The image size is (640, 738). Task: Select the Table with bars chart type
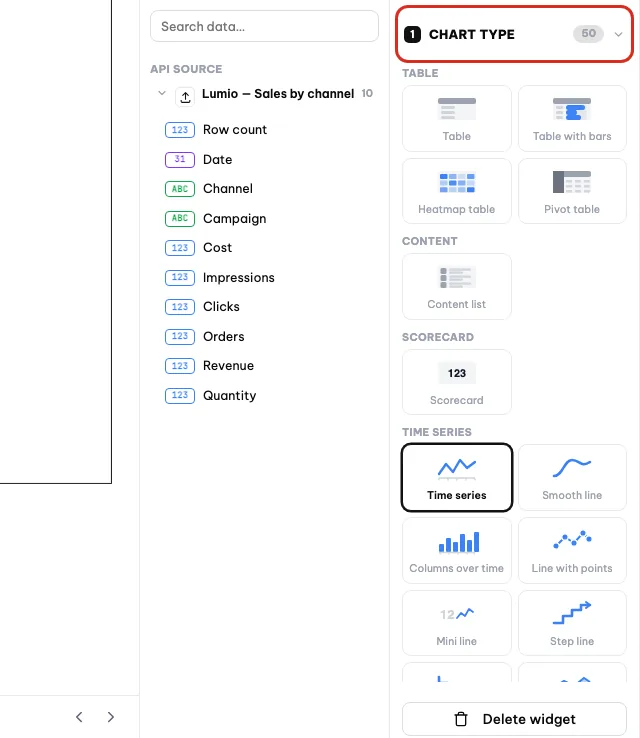(572, 119)
